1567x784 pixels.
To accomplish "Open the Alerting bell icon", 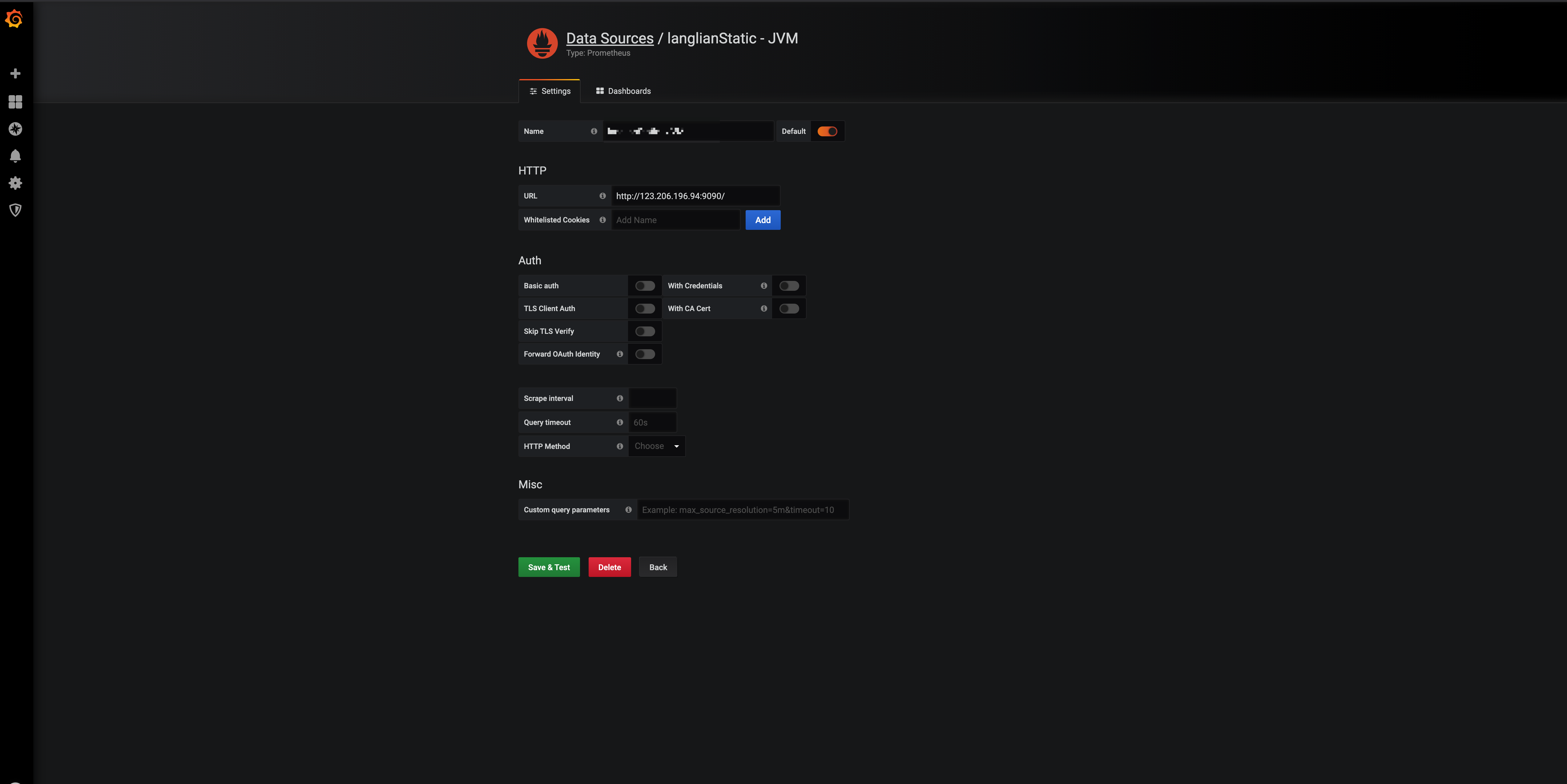I will coord(15,156).
